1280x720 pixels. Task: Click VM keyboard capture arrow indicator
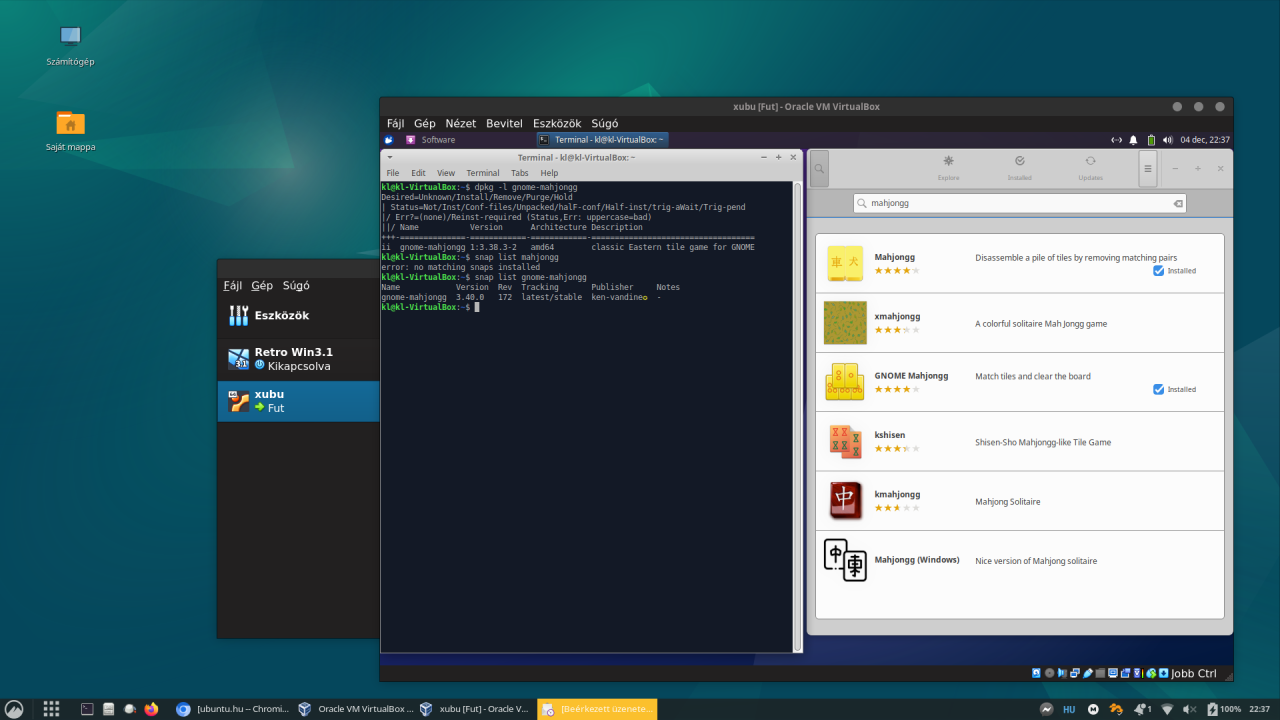(x=1163, y=673)
